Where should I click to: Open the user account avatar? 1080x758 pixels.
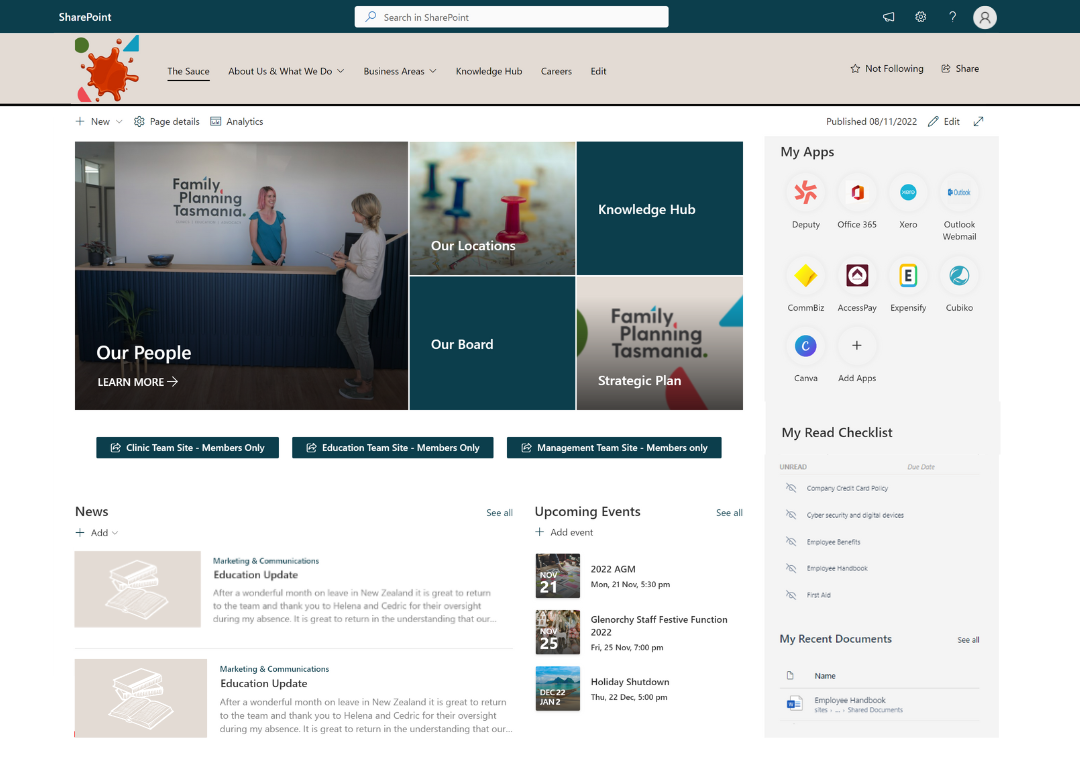tap(985, 17)
